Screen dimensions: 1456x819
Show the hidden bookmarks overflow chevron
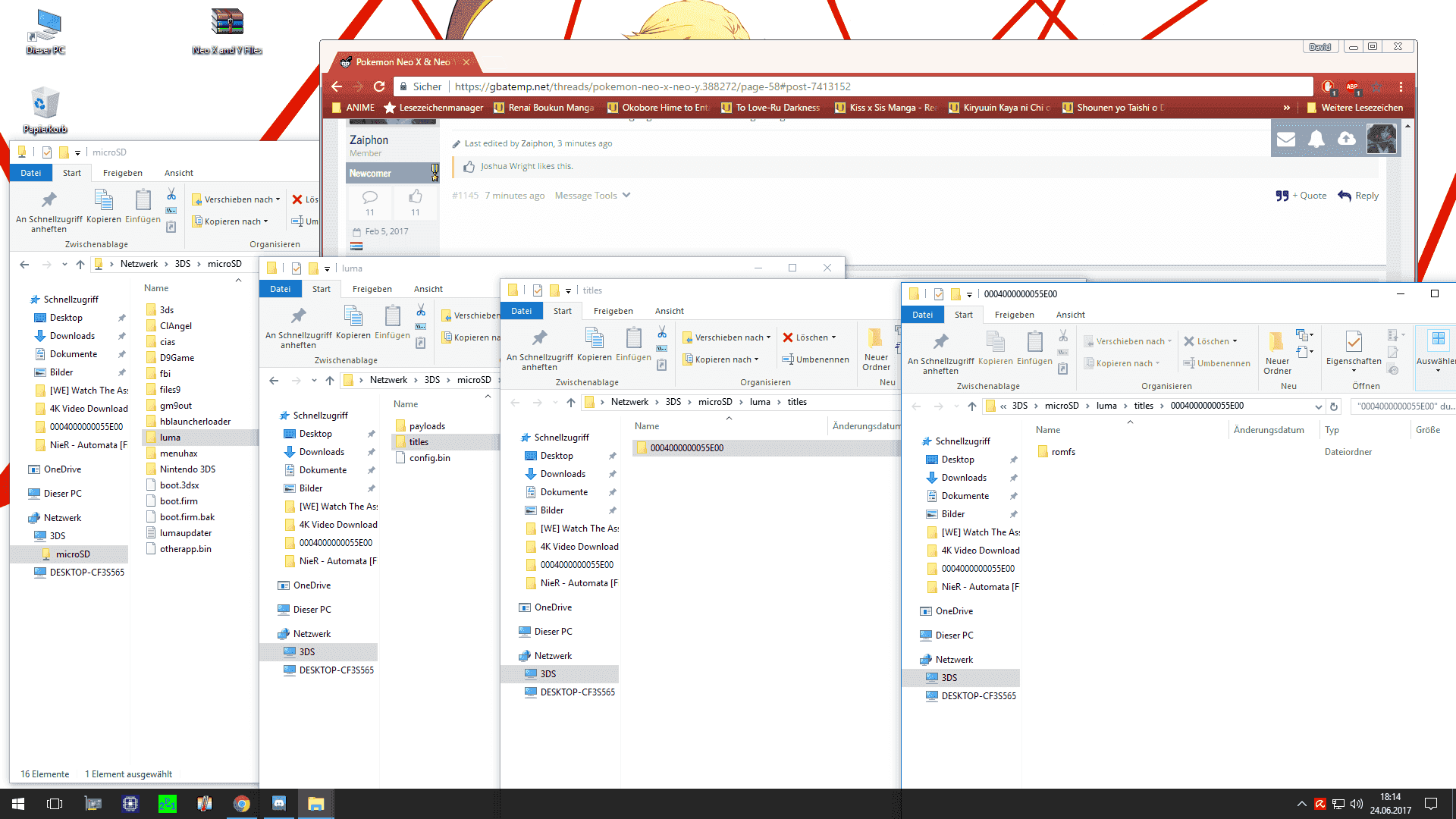pyautogui.click(x=1286, y=108)
